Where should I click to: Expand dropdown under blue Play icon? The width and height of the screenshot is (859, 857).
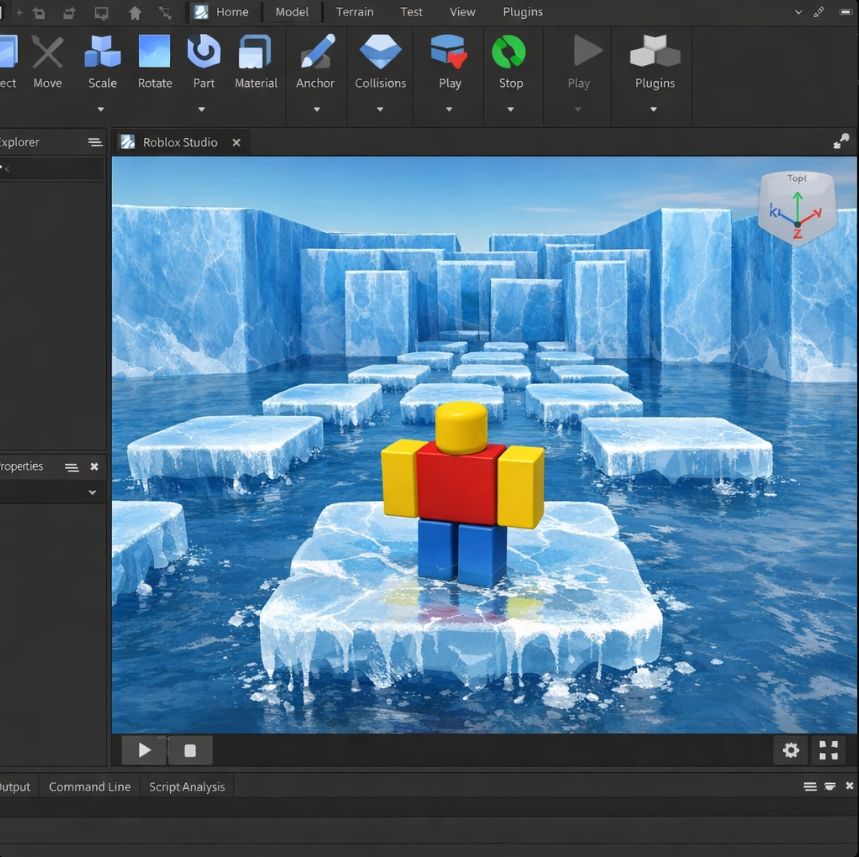(449, 110)
